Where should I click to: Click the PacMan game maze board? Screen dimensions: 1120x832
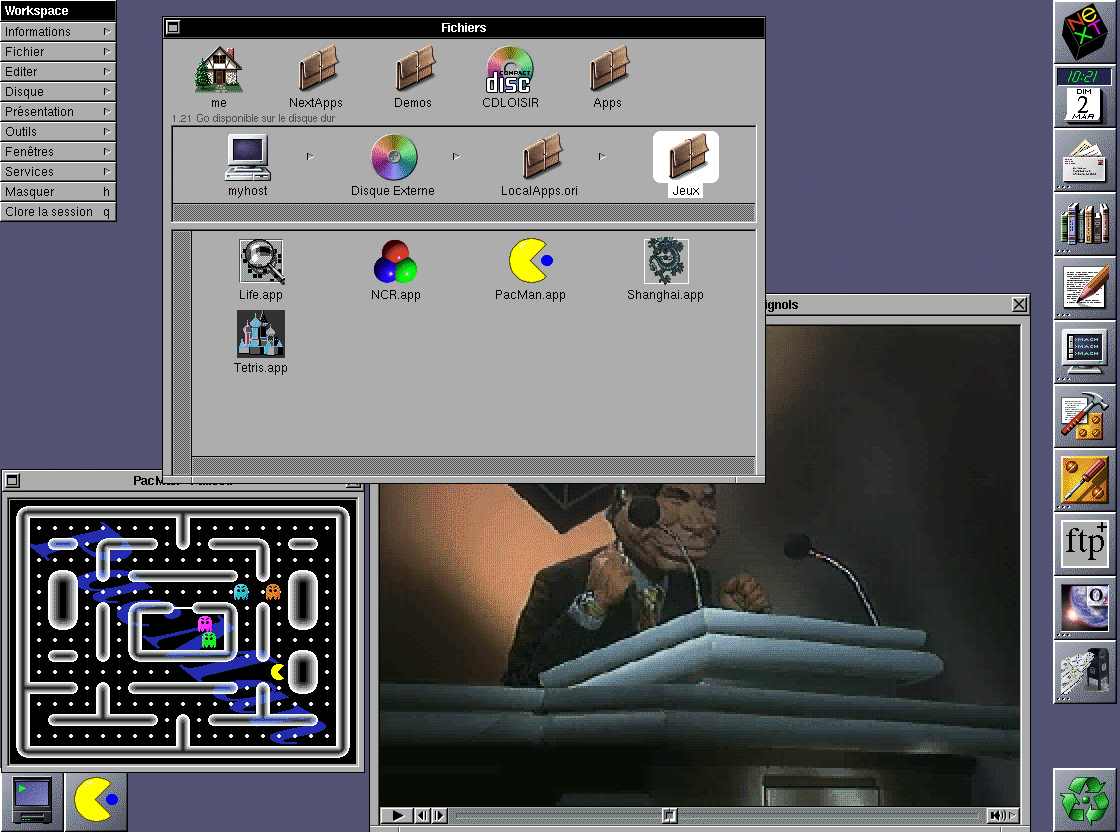184,633
